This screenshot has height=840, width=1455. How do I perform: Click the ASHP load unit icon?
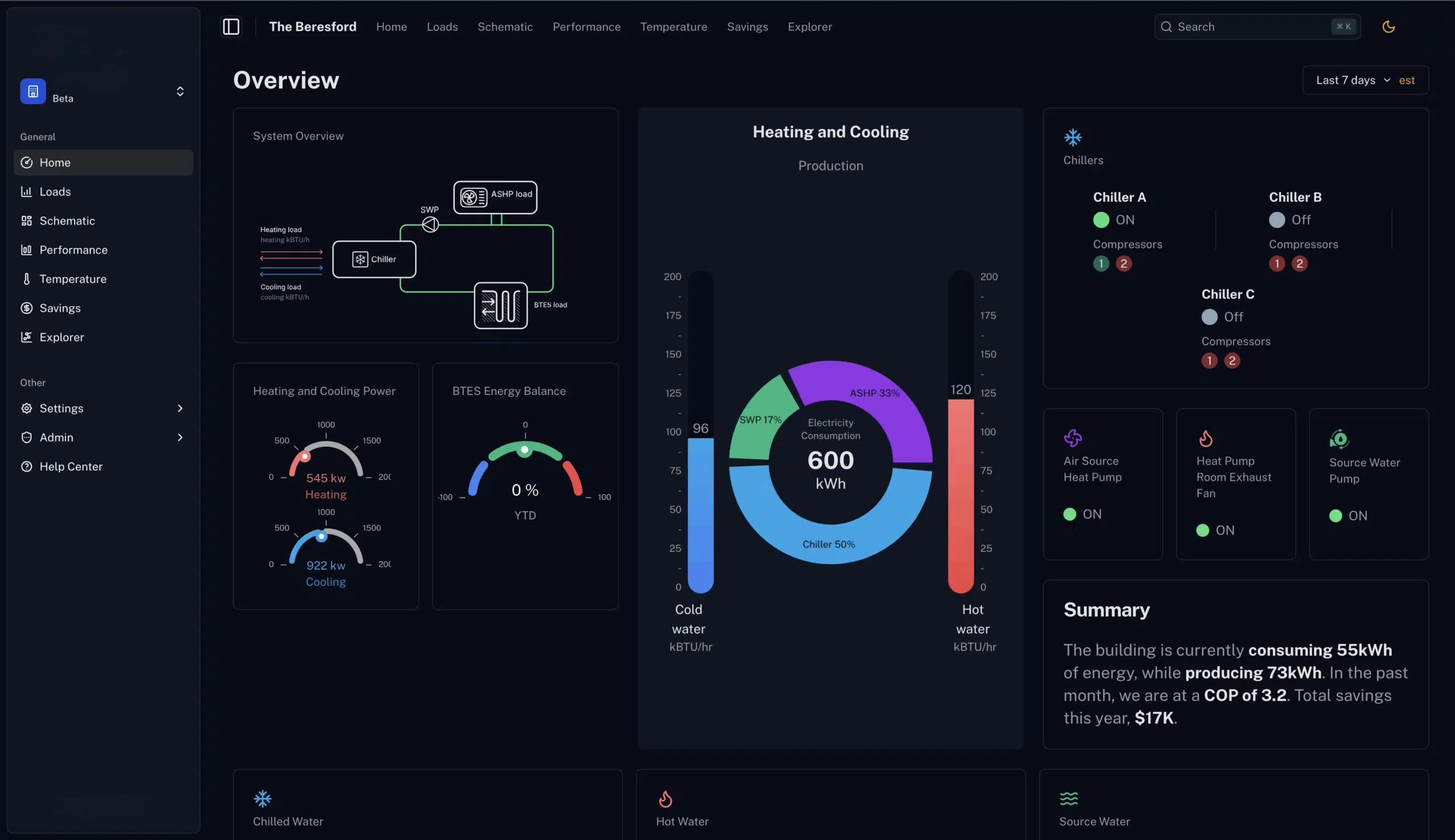pyautogui.click(x=473, y=197)
